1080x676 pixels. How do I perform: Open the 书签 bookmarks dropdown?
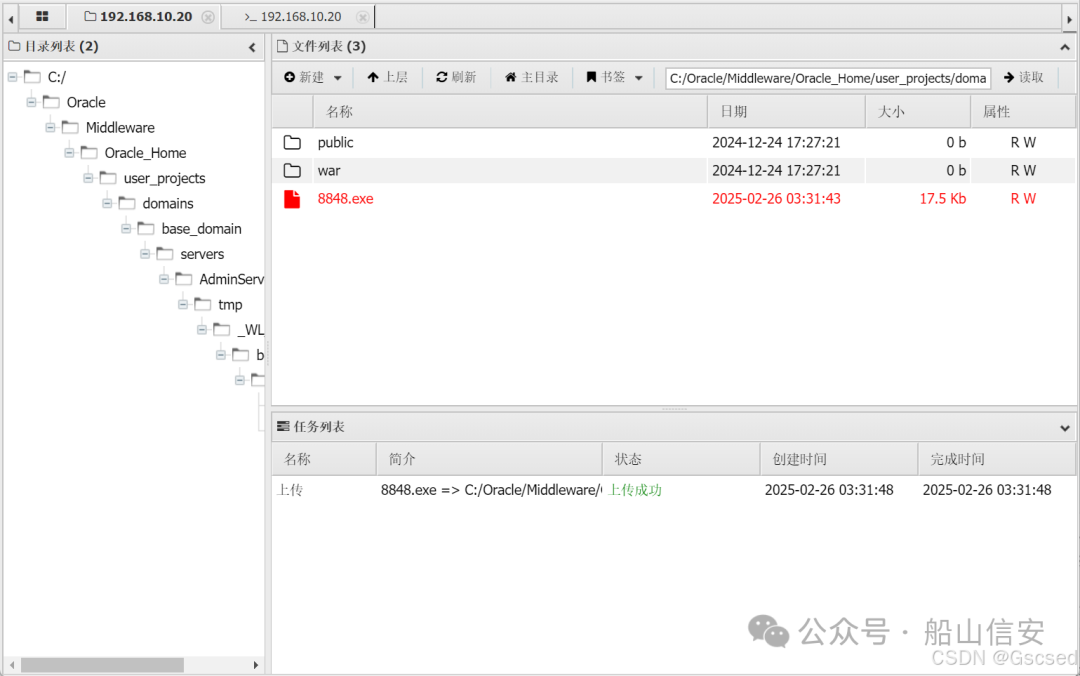pyautogui.click(x=614, y=77)
